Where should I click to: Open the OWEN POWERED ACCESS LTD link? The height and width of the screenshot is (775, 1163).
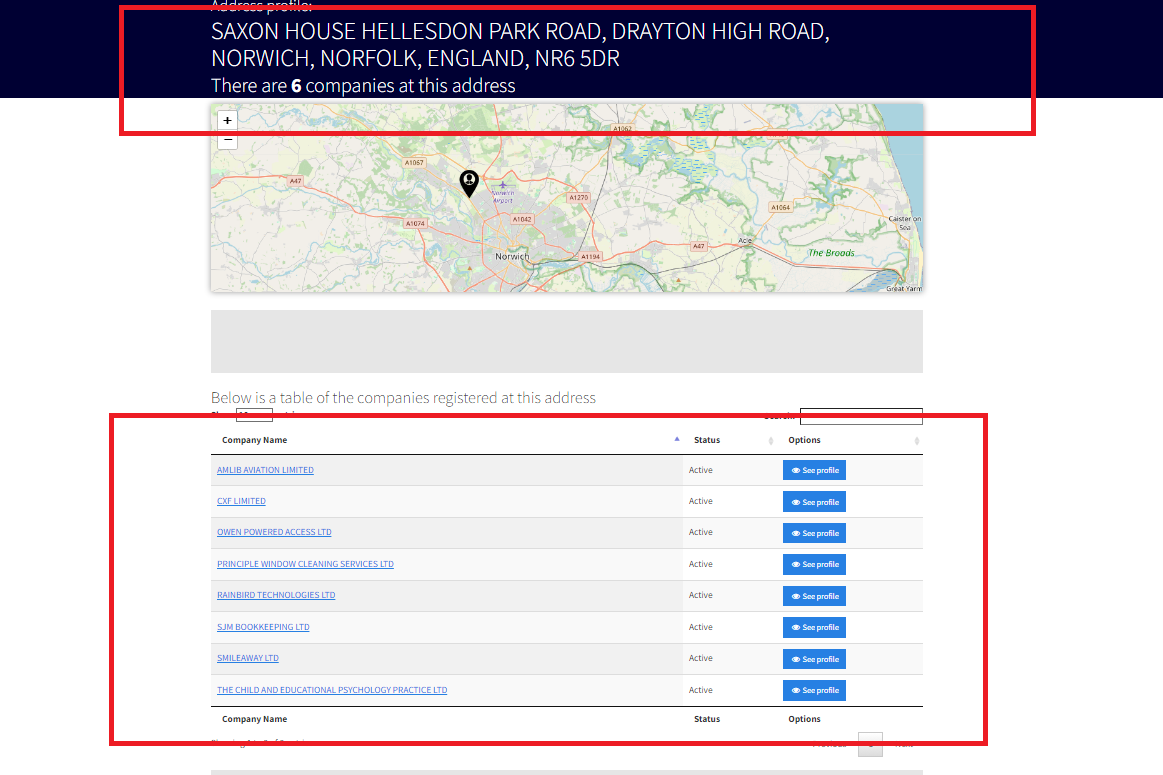274,532
